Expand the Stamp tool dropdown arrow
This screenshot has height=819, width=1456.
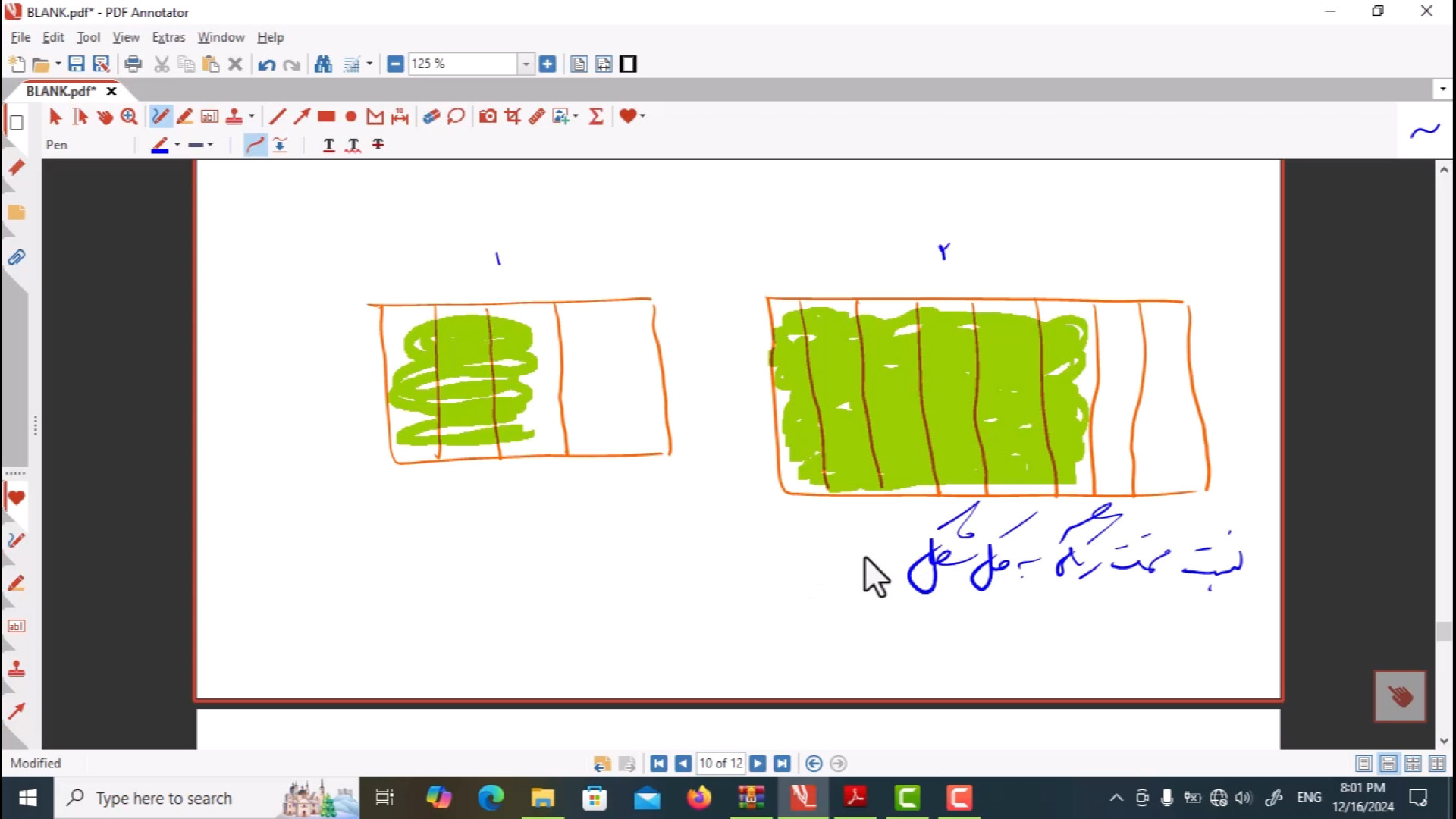point(251,116)
